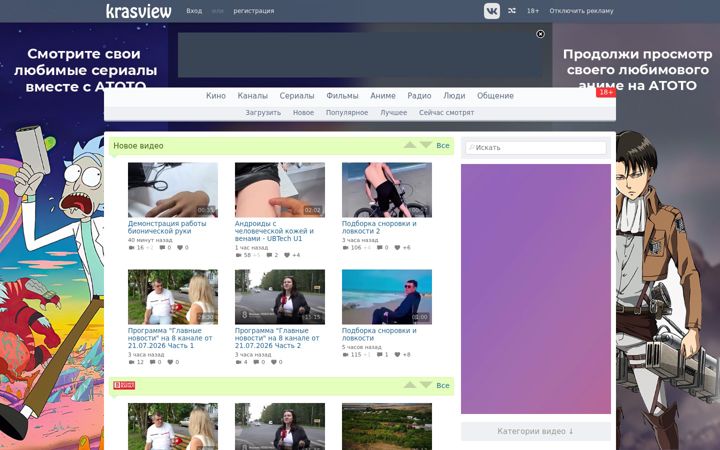
Task: Open the Аниме menu item
Action: click(382, 96)
